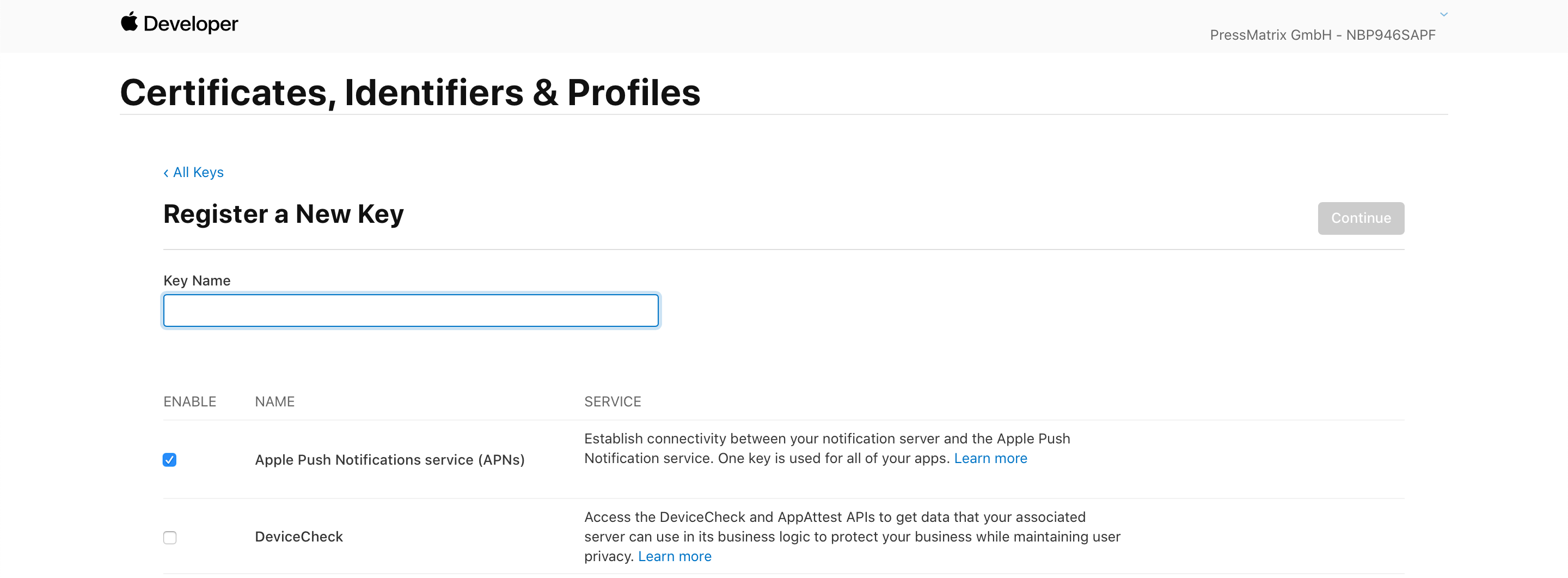Expand the account dropdown chevron
Screen dimensions: 1568x578
coord(1443,14)
